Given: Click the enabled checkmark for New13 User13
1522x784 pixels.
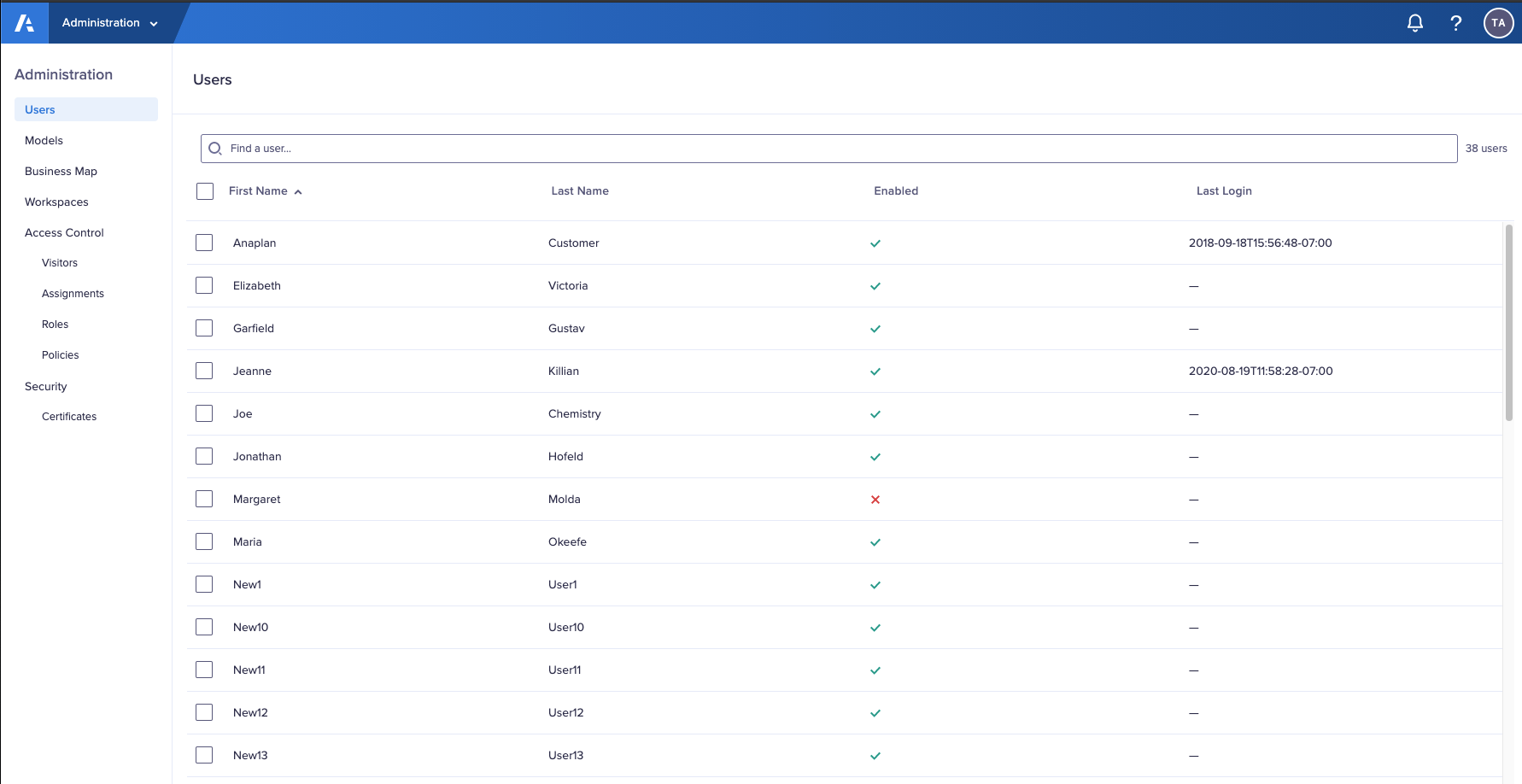Looking at the screenshot, I should [x=875, y=756].
